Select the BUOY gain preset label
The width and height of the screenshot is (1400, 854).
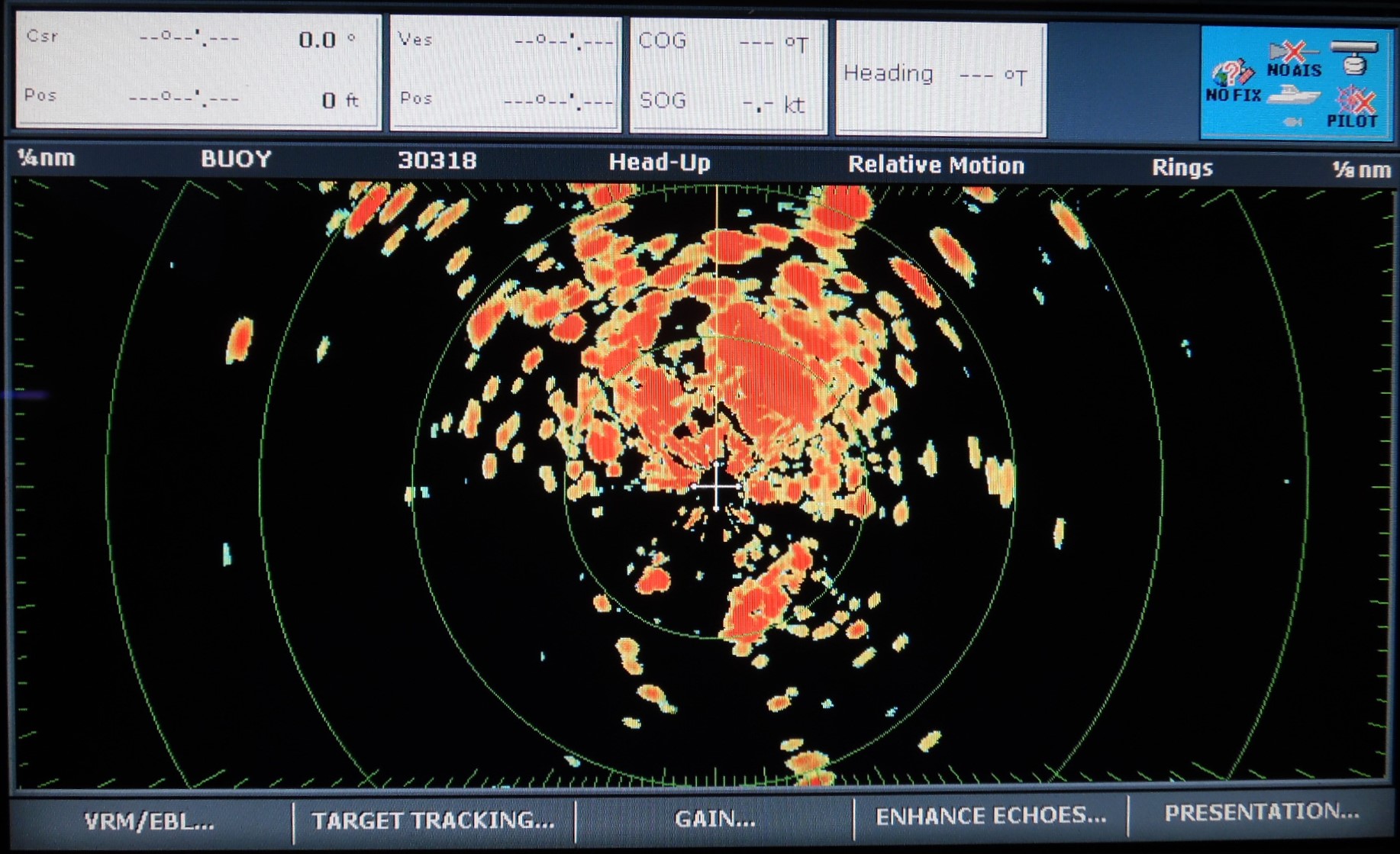[236, 159]
